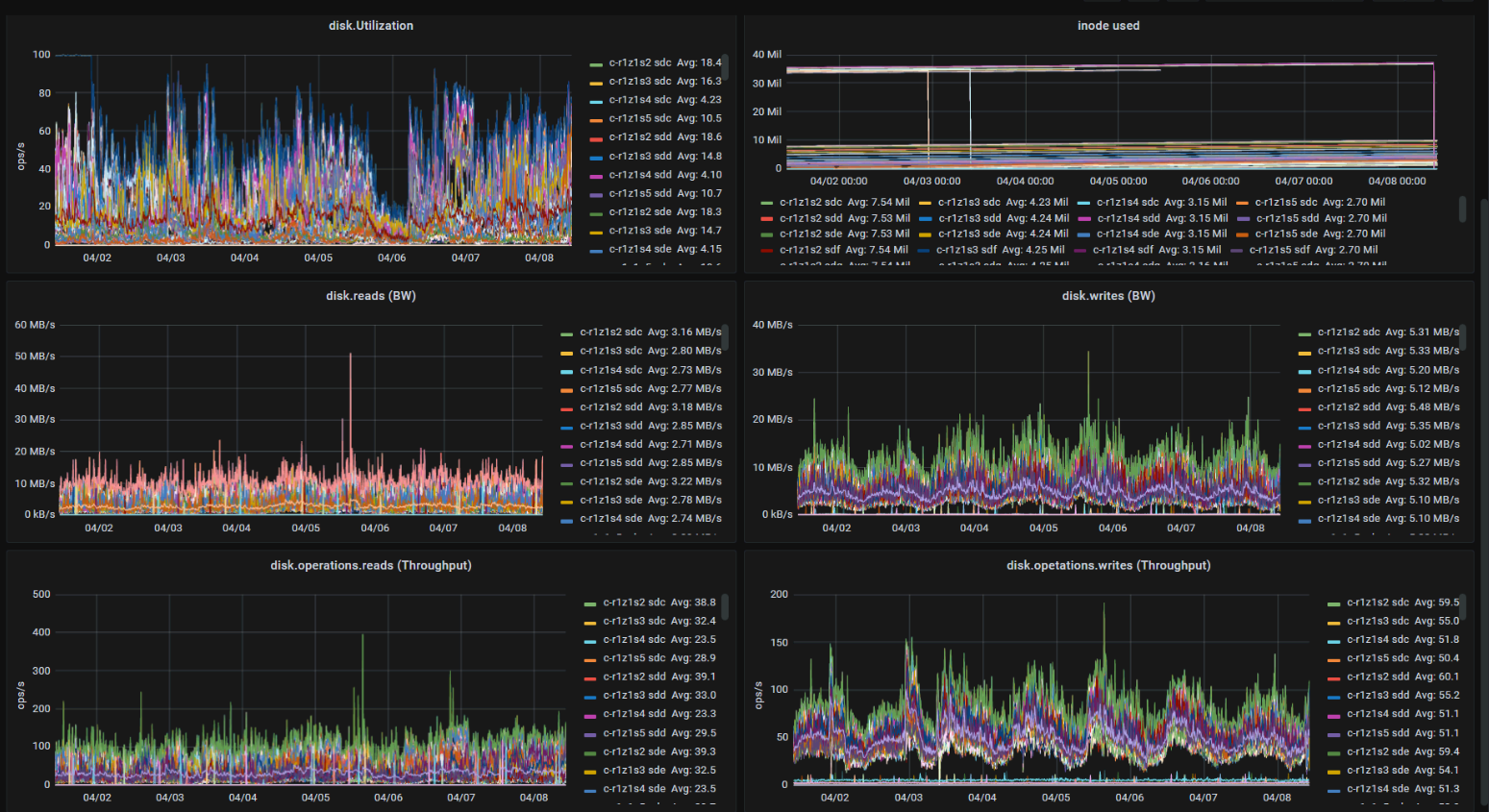This screenshot has height=812, width=1489.
Task: Open the disk.Utilization panel title menu
Action: [x=371, y=26]
